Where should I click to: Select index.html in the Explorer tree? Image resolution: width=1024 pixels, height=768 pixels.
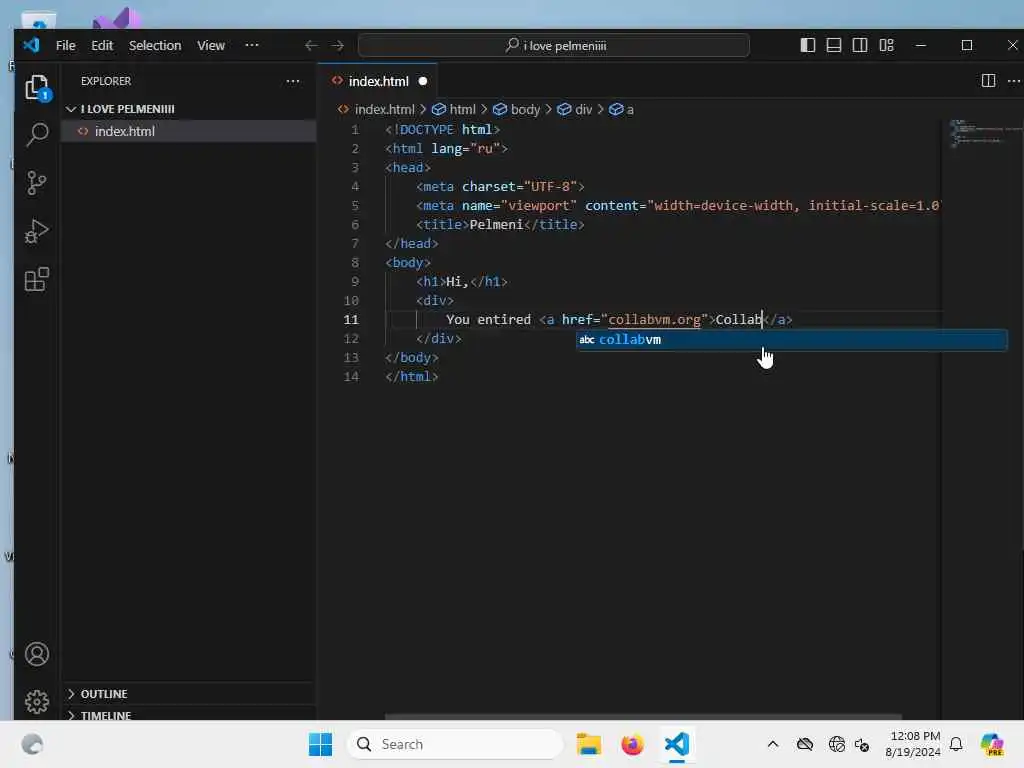[188, 131]
